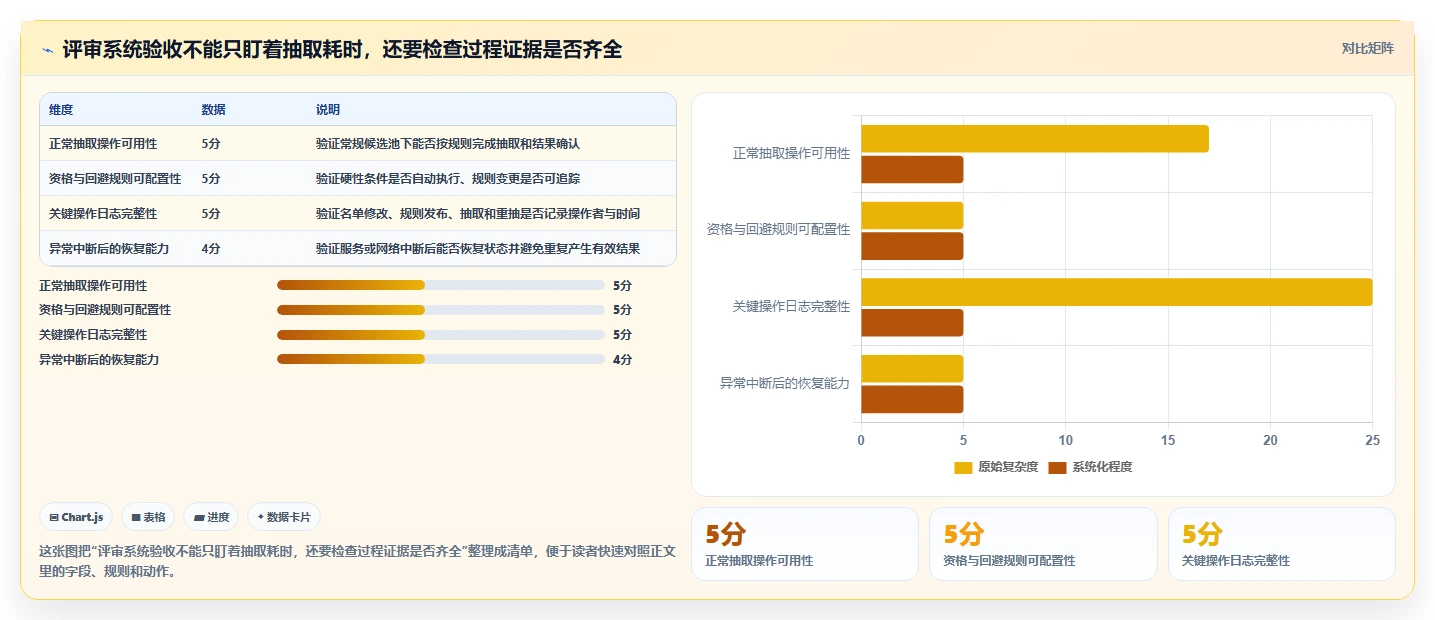Click the yellow chart bar for 正常抽取操作可用性
Viewport: 1435px width, 620px height.
point(1035,139)
